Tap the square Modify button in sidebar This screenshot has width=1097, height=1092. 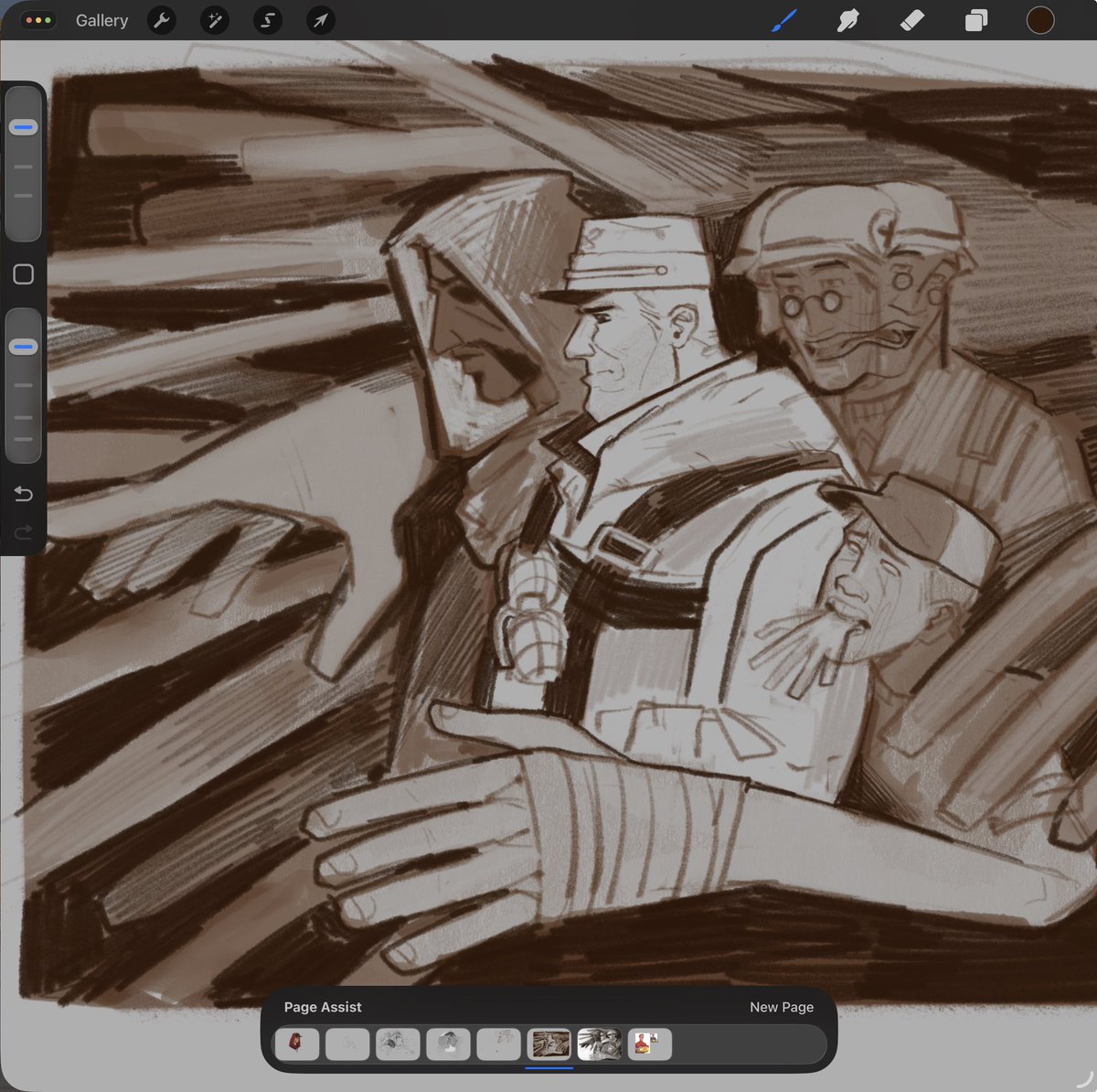(24, 274)
